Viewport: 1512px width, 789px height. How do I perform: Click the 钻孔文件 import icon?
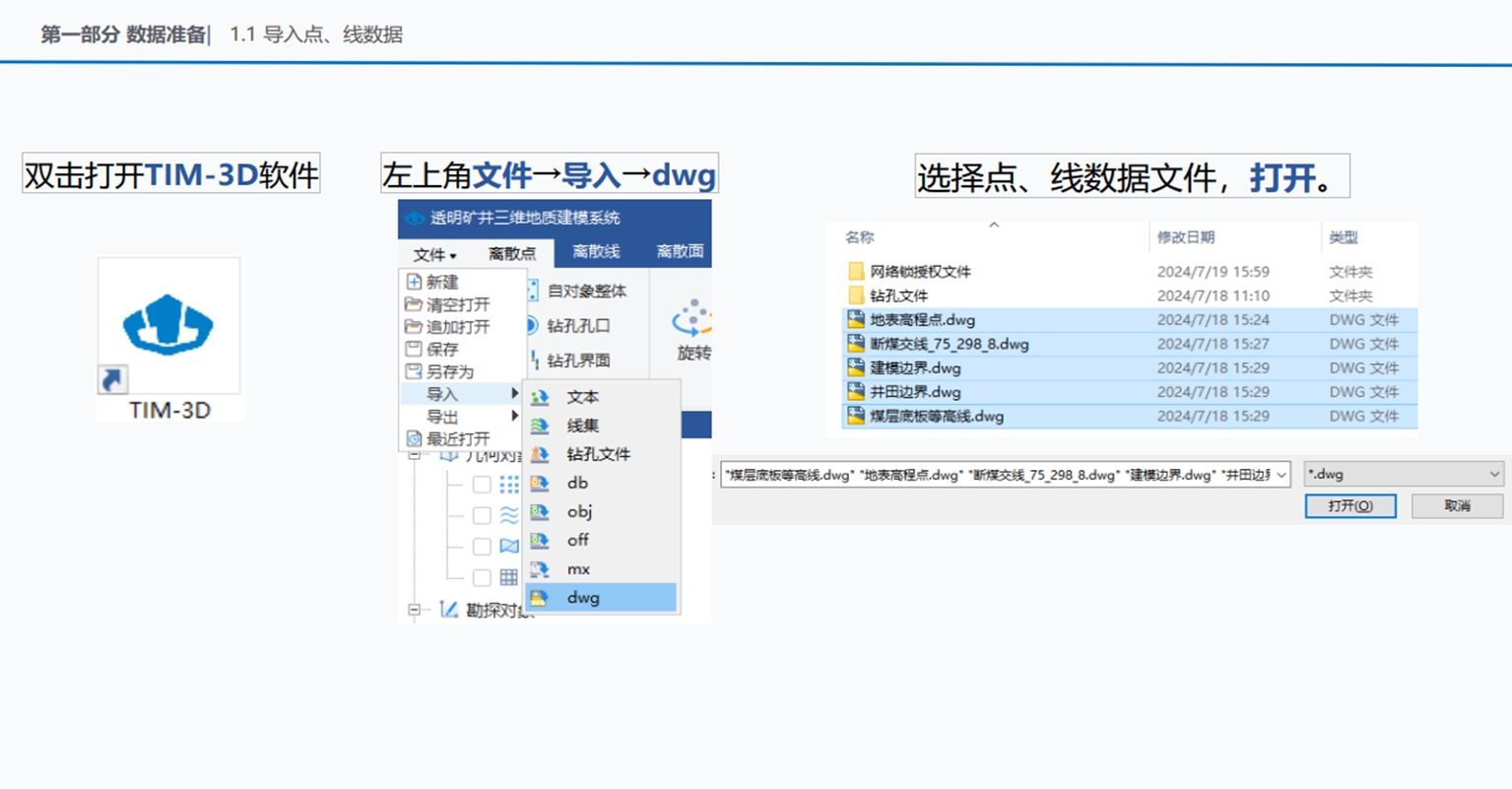pos(540,454)
